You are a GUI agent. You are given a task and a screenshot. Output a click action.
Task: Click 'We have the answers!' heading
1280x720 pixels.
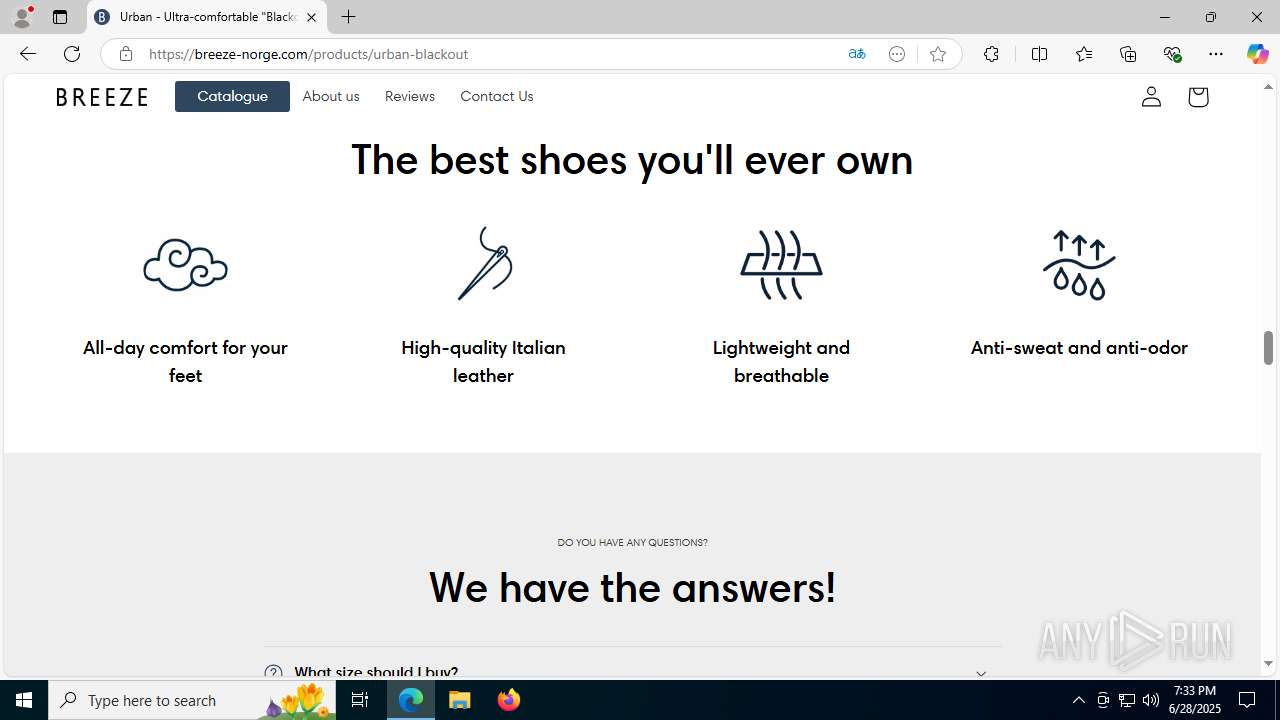632,587
